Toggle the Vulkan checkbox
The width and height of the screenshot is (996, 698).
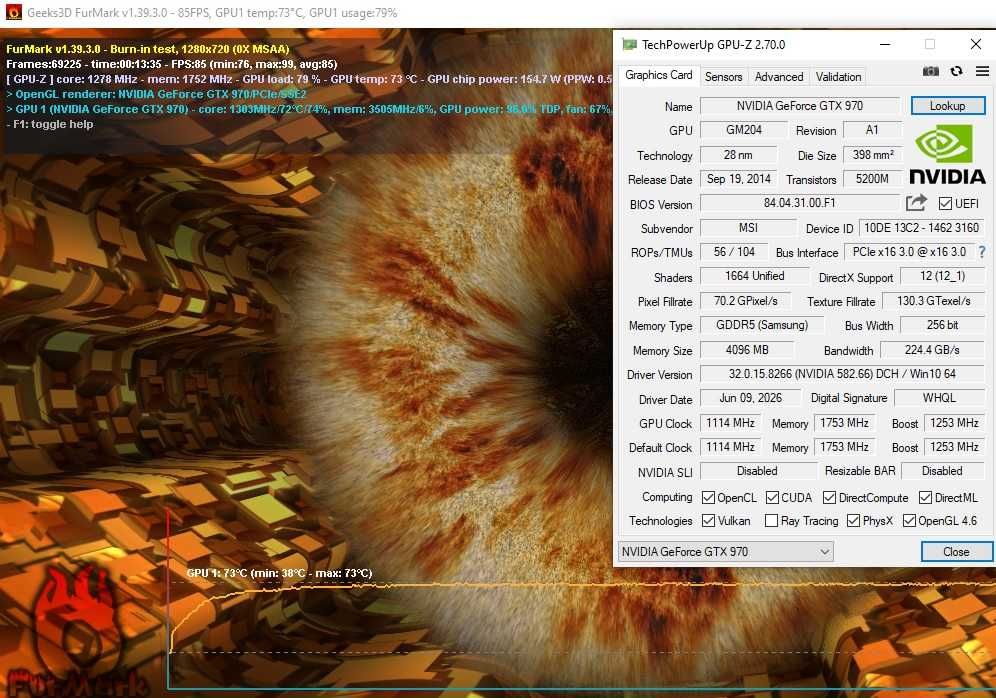pyautogui.click(x=708, y=521)
